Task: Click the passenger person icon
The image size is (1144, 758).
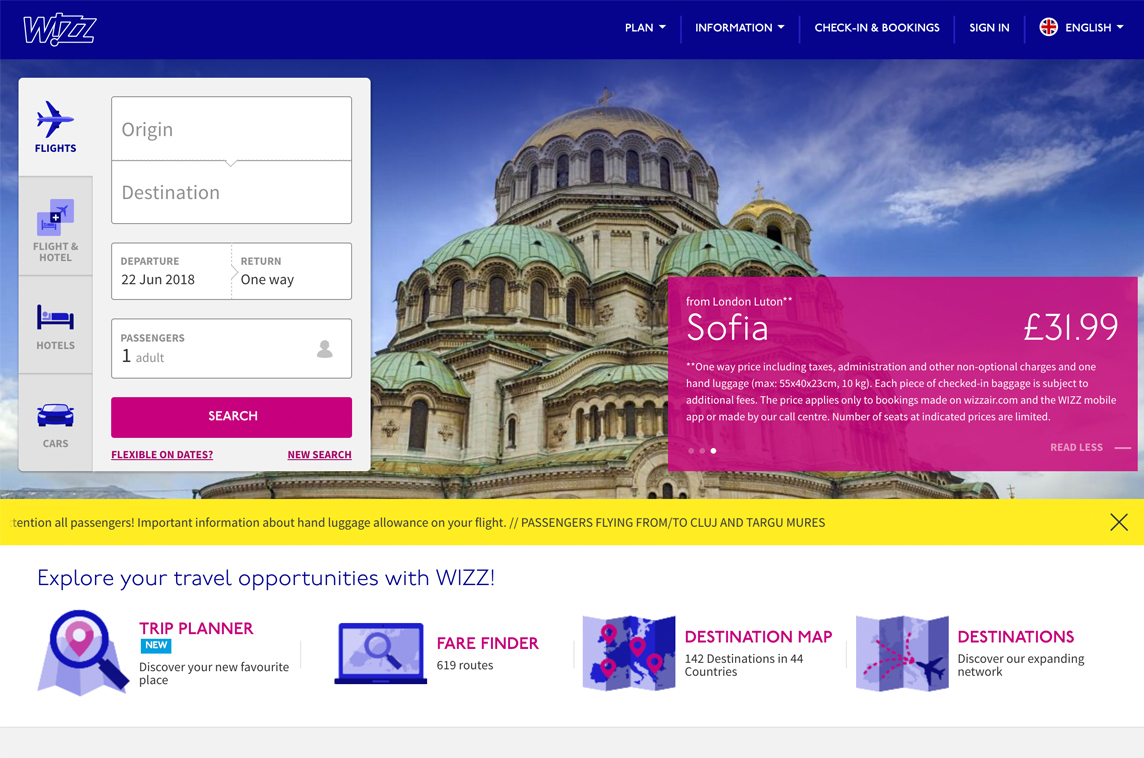Action: click(x=325, y=349)
